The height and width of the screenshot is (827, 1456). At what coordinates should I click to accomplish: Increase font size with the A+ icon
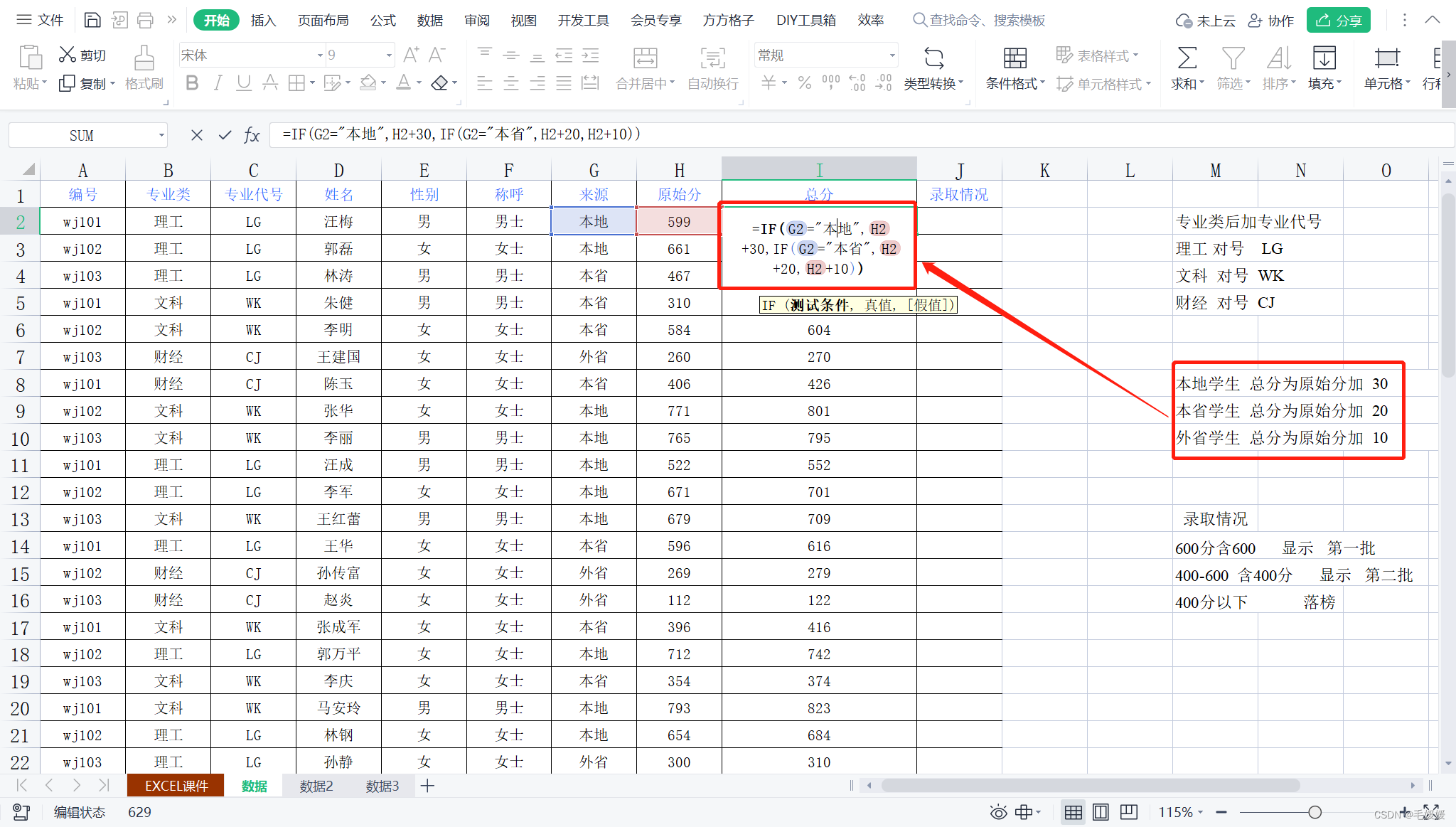pyautogui.click(x=411, y=55)
